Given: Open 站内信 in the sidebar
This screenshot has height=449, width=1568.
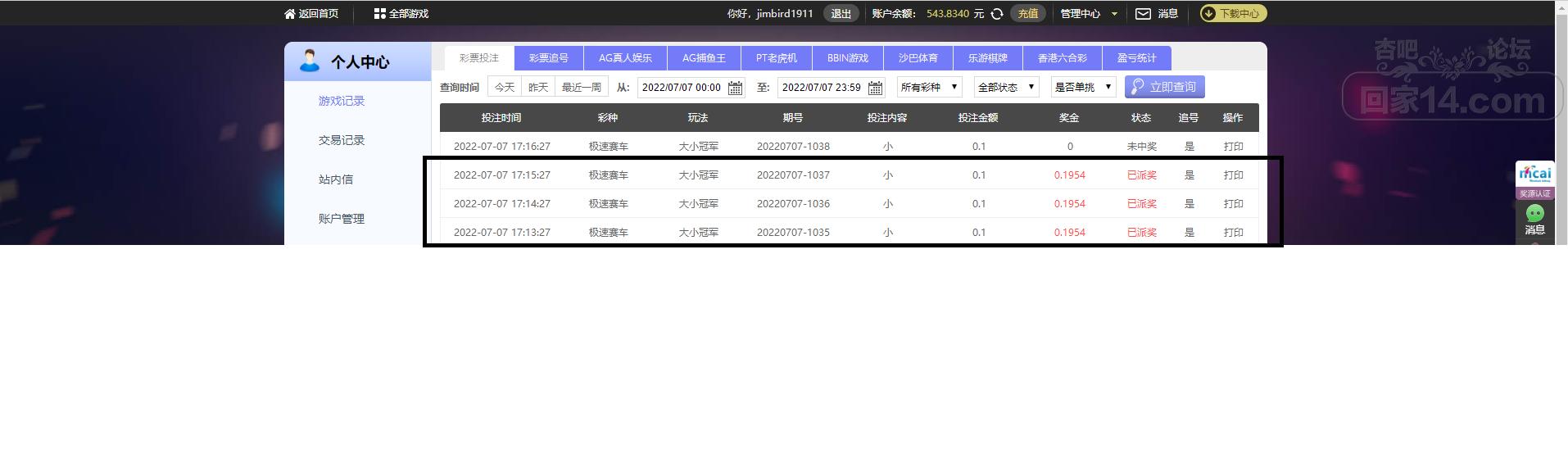Looking at the screenshot, I should [336, 179].
